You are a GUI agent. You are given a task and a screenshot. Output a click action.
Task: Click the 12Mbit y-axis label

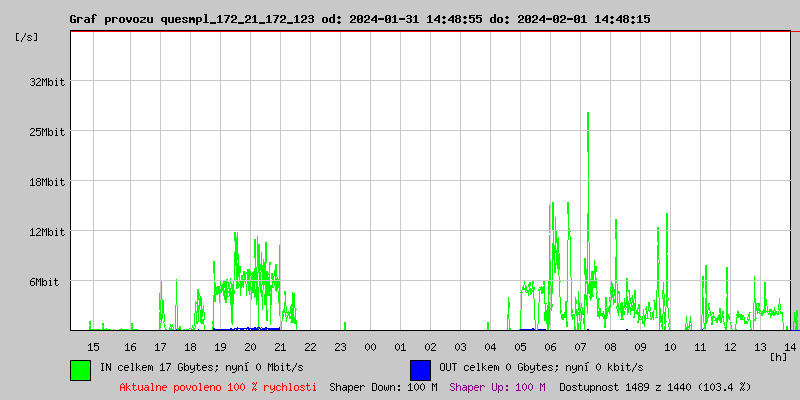47,232
